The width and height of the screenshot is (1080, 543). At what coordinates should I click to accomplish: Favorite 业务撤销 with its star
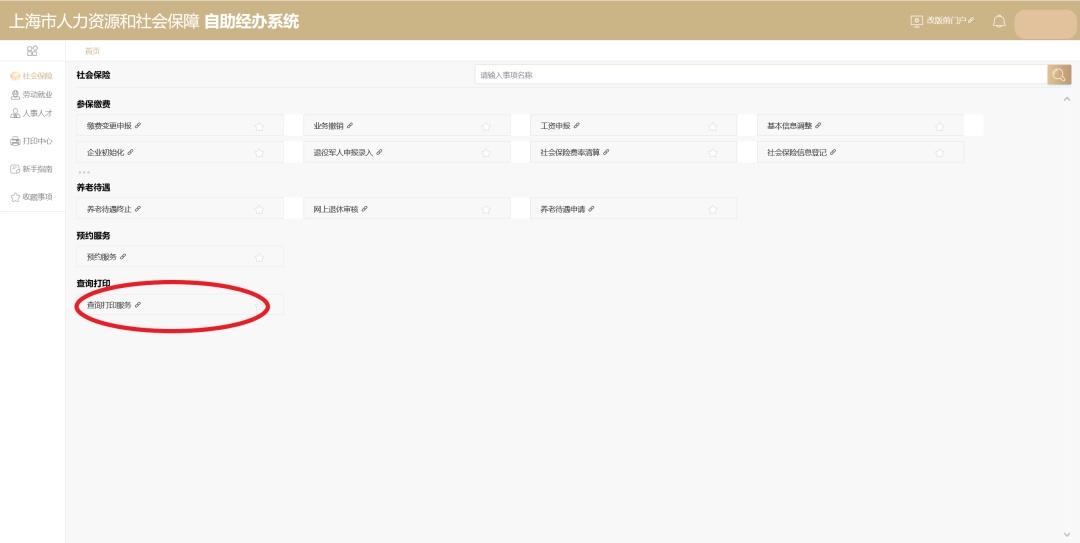tap(486, 127)
